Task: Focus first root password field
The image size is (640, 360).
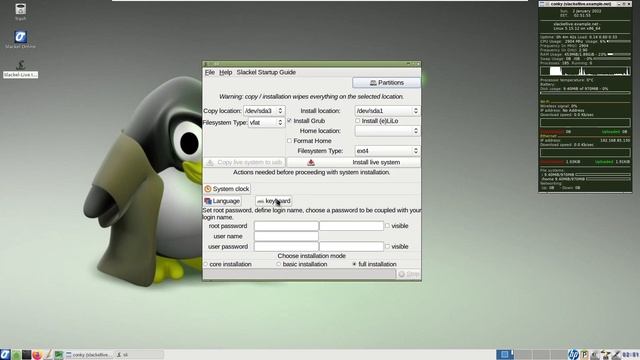Action: 286,226
